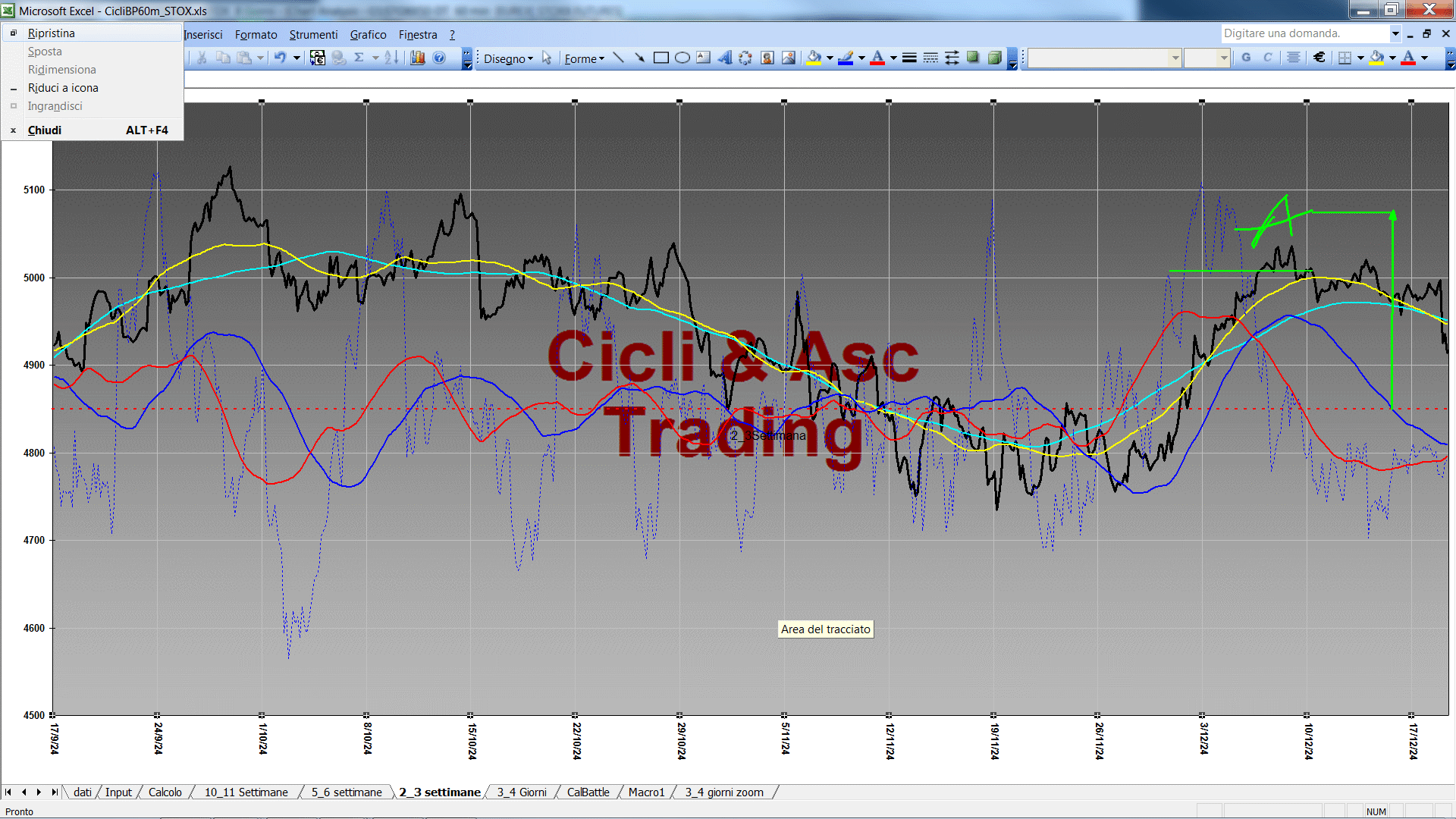
Task: Expand the AutoSum functions dropdown arrow
Action: [x=375, y=58]
